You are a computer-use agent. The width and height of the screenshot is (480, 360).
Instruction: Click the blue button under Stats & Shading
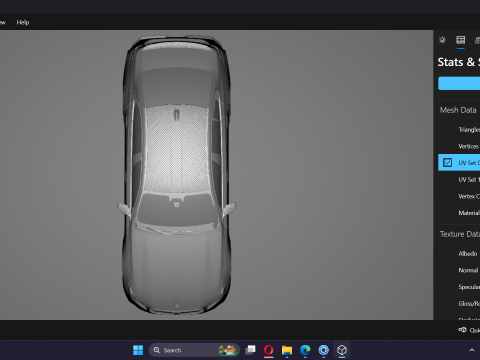tap(459, 83)
